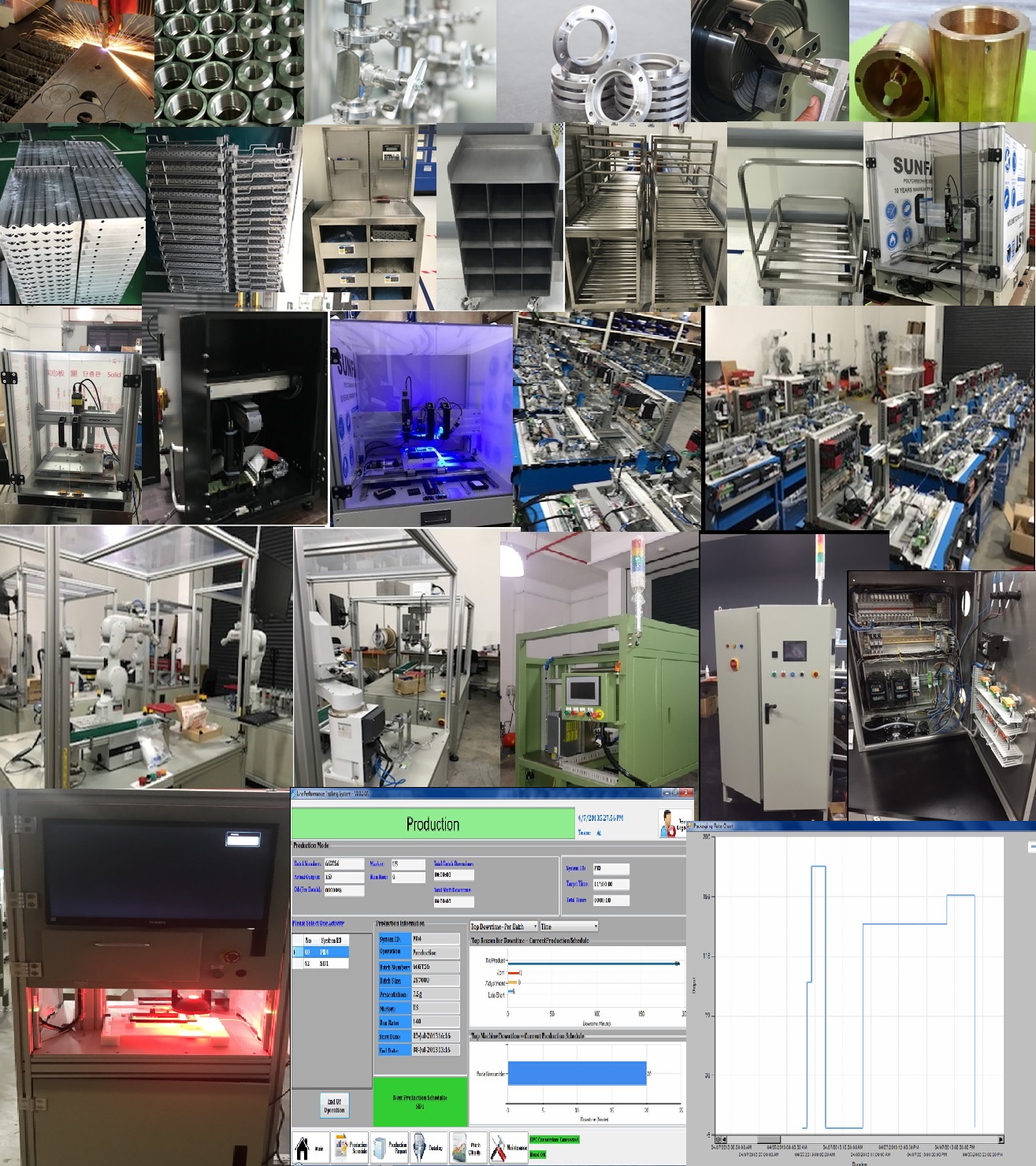
Task: Click the Target Time input field
Action: (x=611, y=884)
